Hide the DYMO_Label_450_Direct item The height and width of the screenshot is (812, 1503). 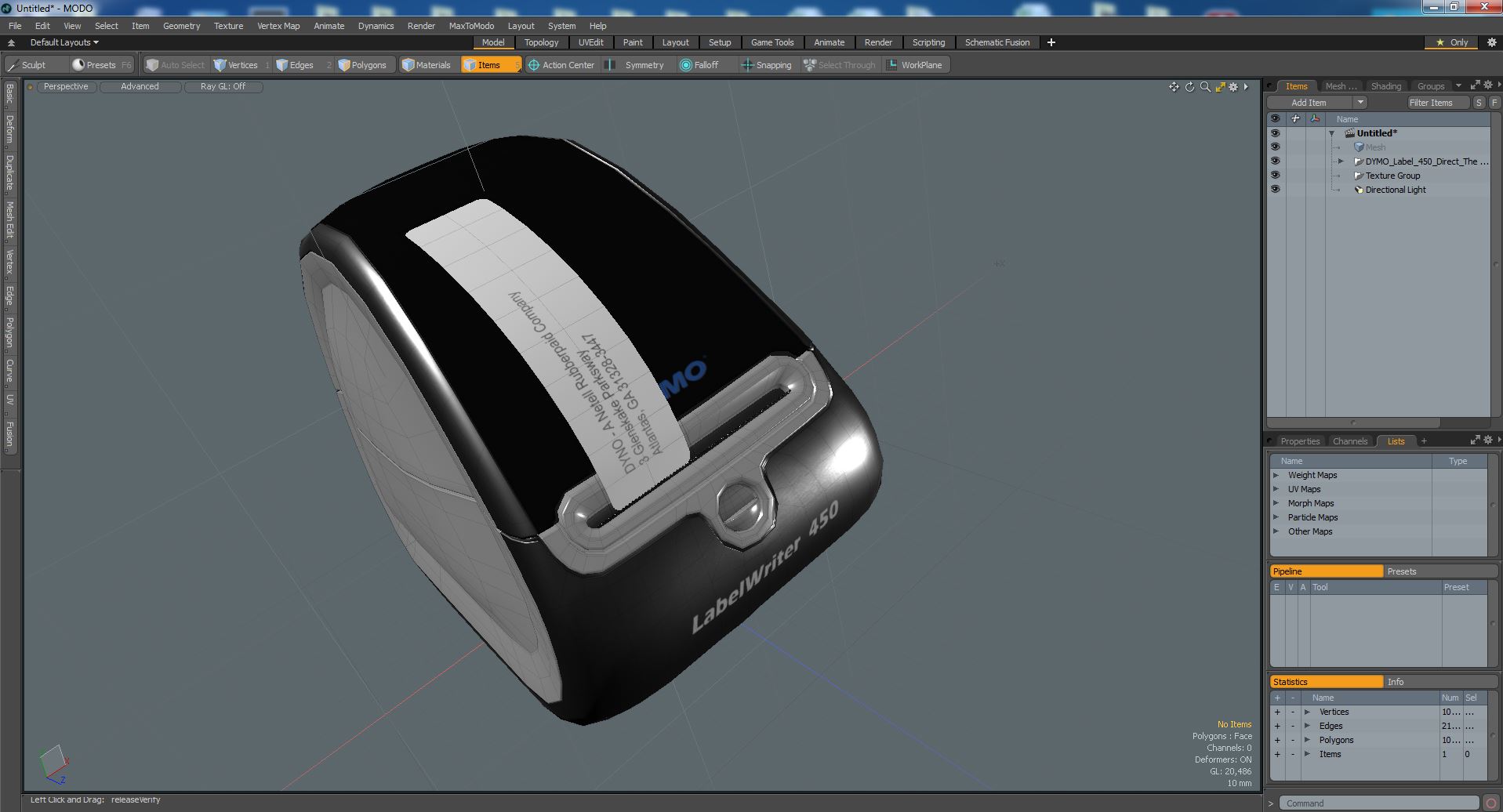[1275, 161]
